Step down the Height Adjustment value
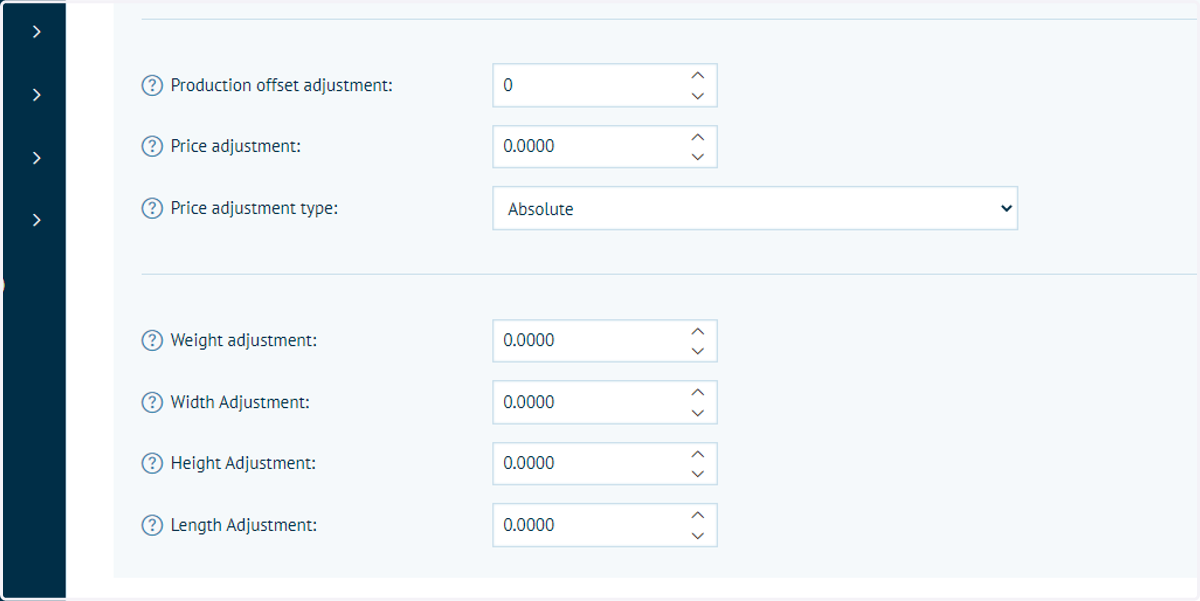The height and width of the screenshot is (601, 1200). pyautogui.click(x=698, y=474)
